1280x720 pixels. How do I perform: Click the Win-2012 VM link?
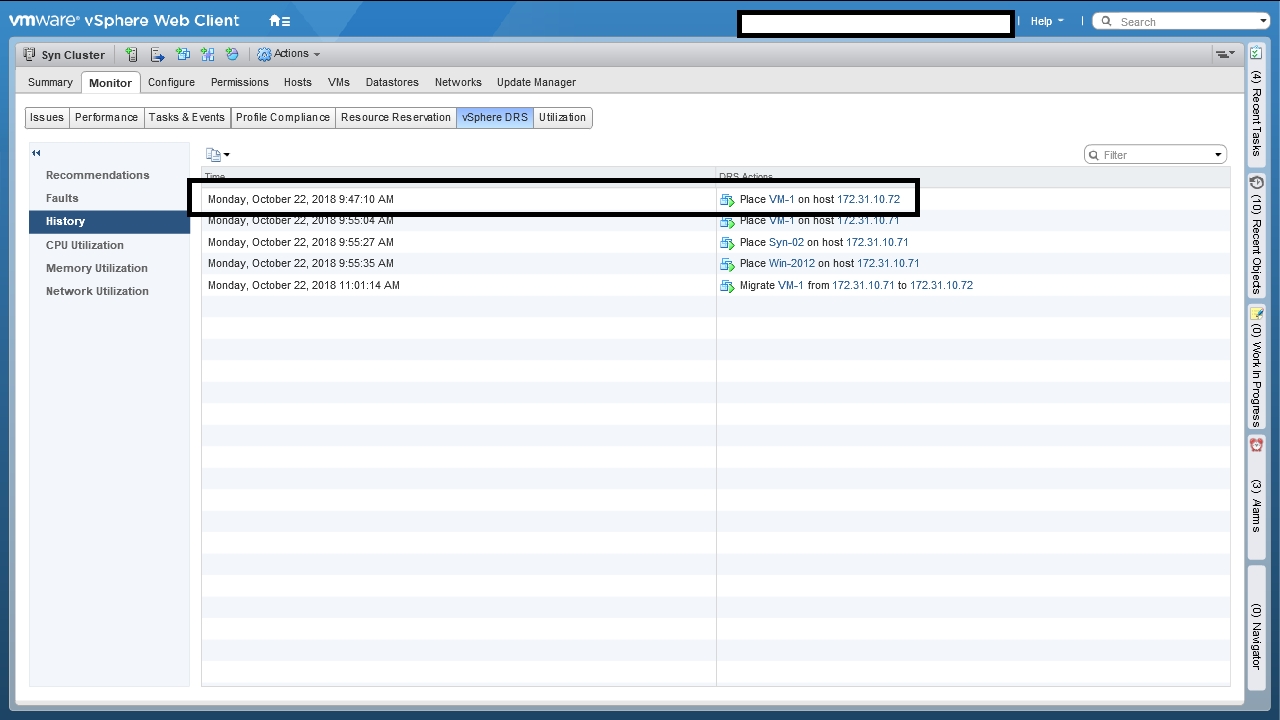(x=791, y=264)
